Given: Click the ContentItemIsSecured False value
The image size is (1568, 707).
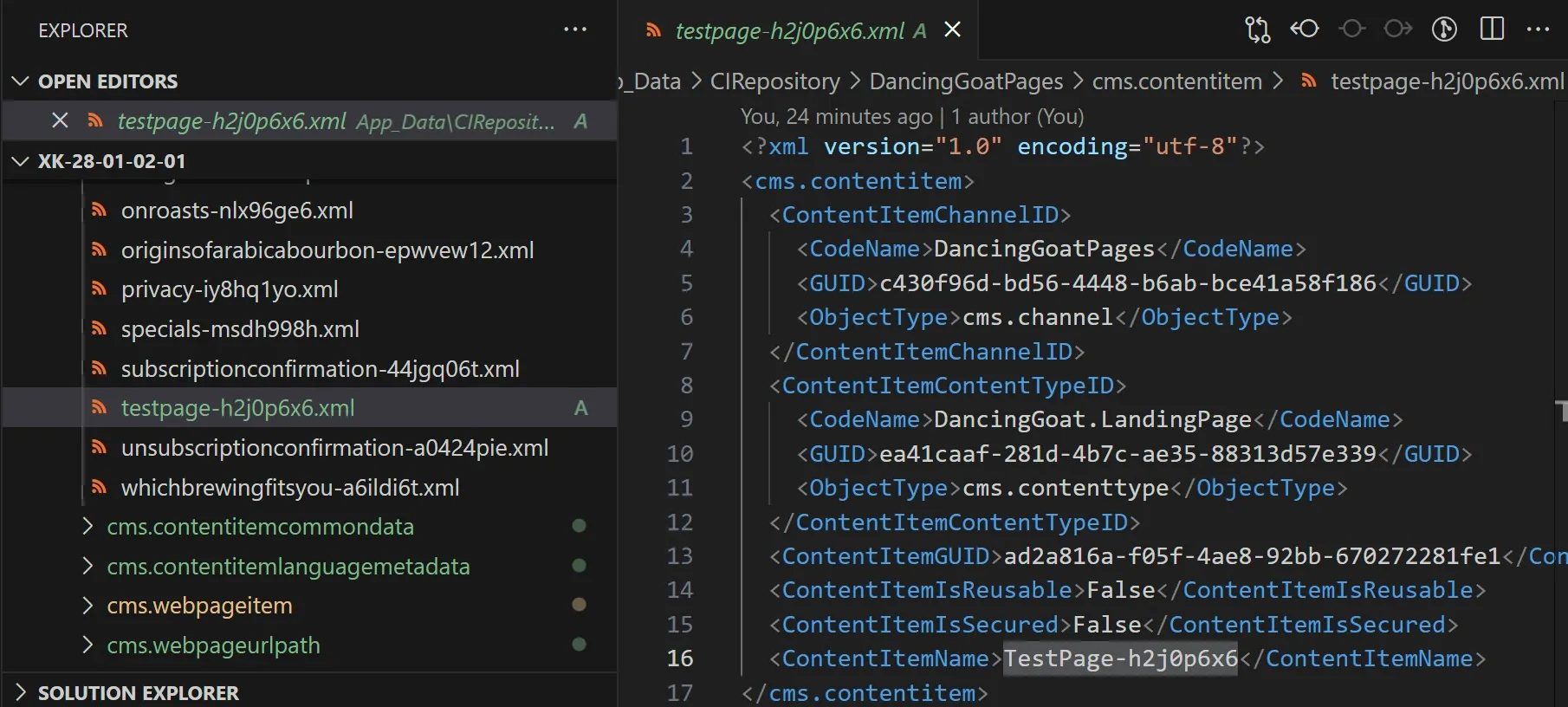Looking at the screenshot, I should point(1107,625).
